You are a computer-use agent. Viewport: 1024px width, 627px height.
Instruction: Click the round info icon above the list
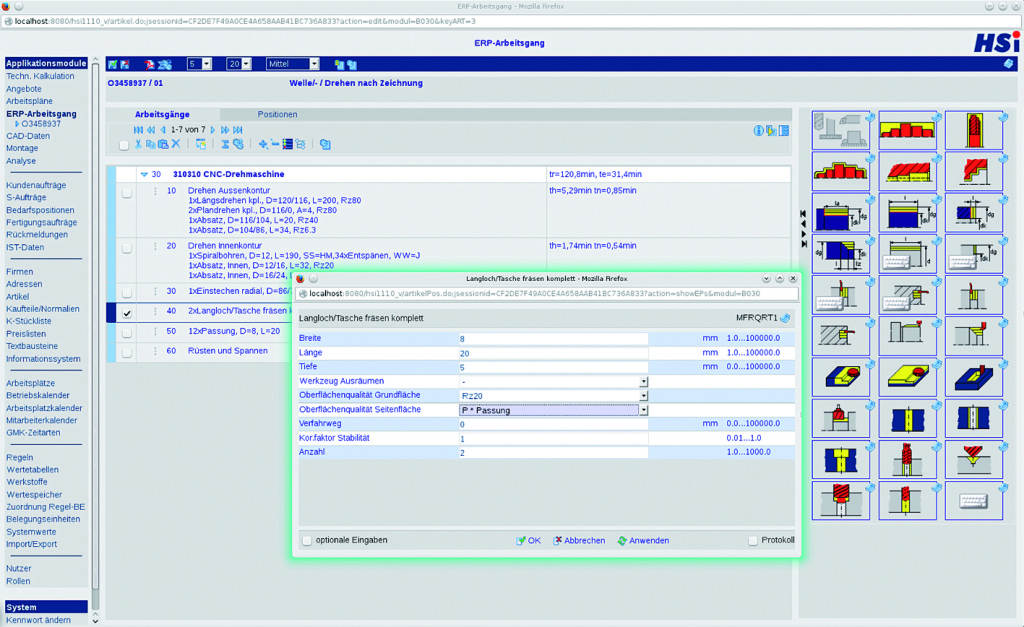pos(758,131)
